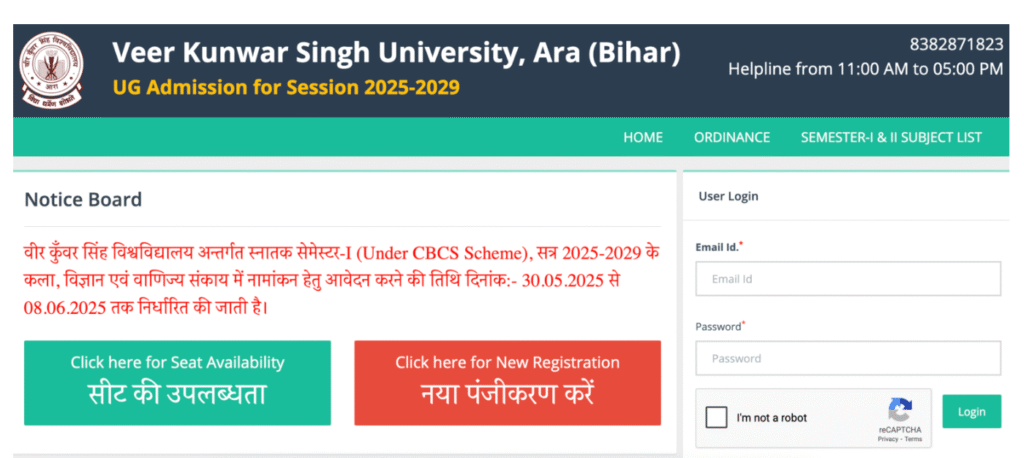Image resolution: width=1024 pixels, height=458 pixels.
Task: Click the helpline number 8382871823
Action: pyautogui.click(x=956, y=44)
